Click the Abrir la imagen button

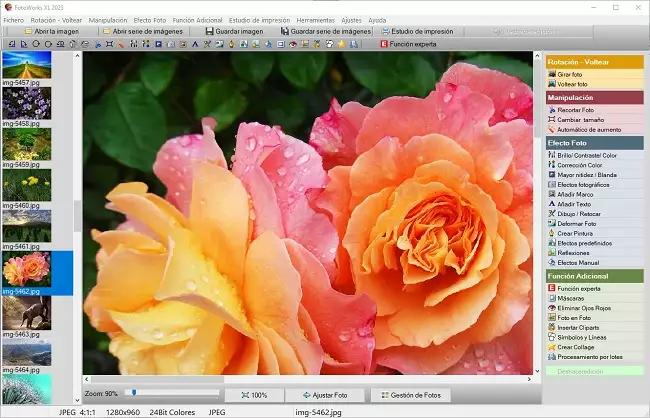point(51,31)
